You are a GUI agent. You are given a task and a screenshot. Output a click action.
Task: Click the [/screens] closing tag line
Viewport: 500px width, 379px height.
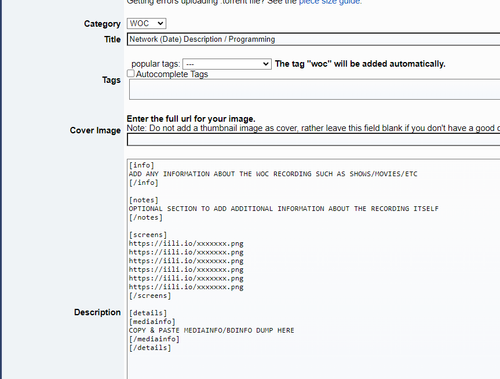(150, 296)
